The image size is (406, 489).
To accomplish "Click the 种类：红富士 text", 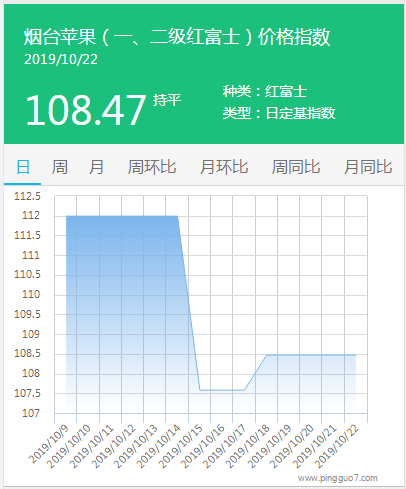I will click(265, 91).
